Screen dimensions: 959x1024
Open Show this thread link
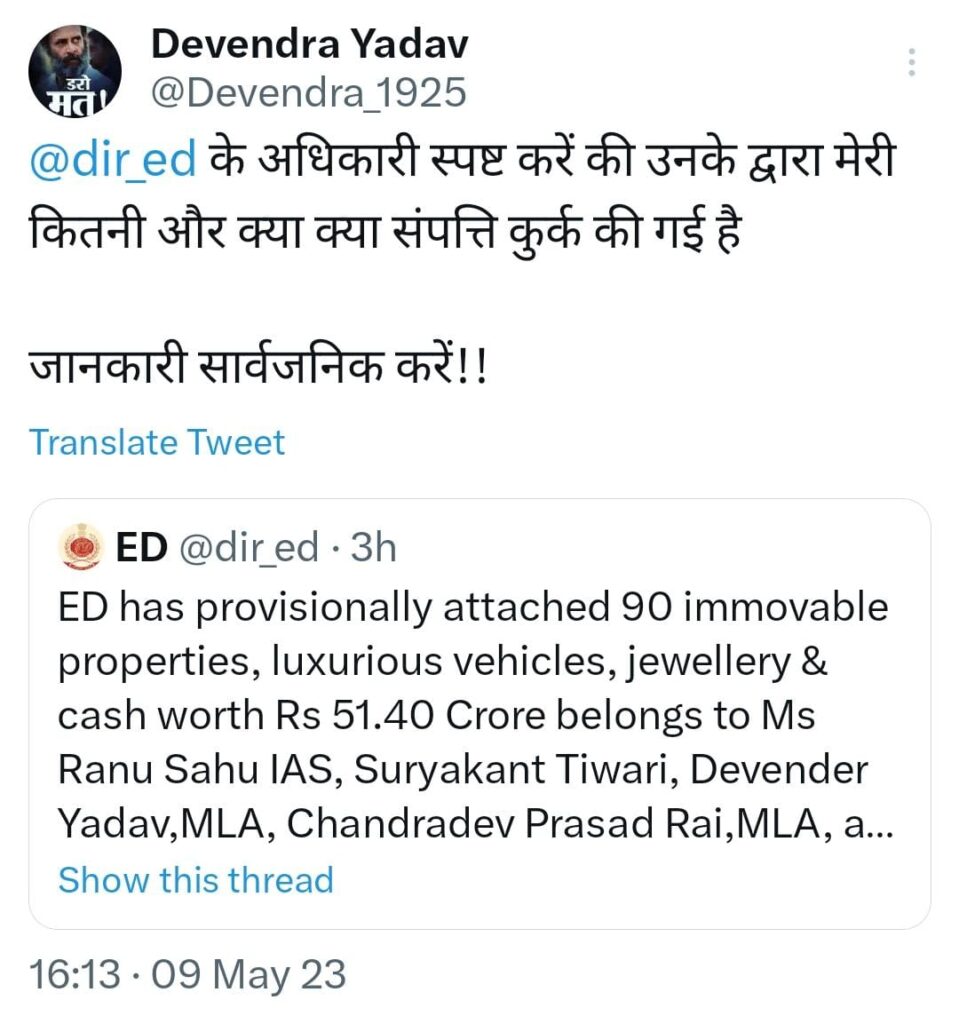point(195,880)
